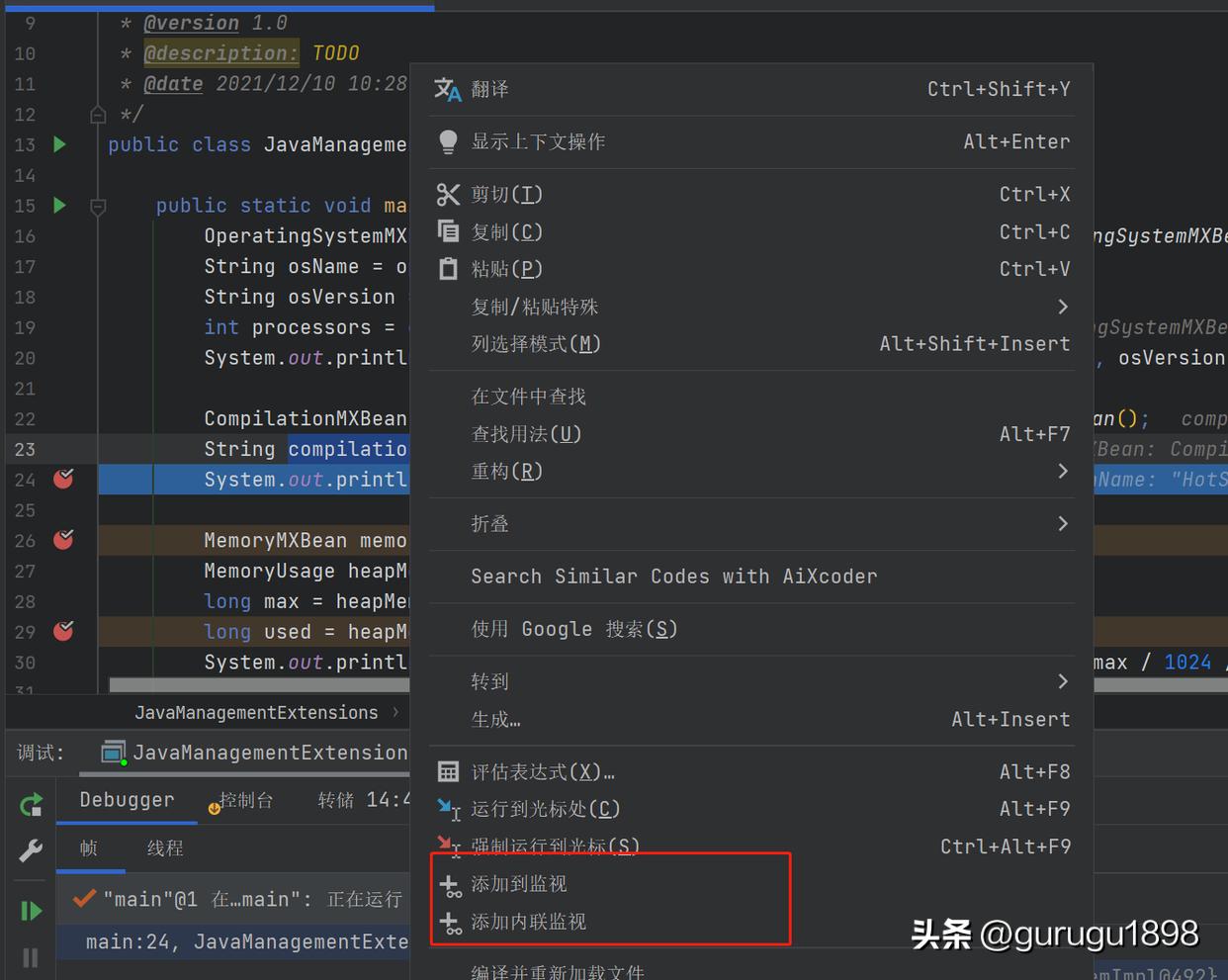The height and width of the screenshot is (980, 1228).
Task: Open debugger settings via wrench icon
Action: tap(30, 848)
